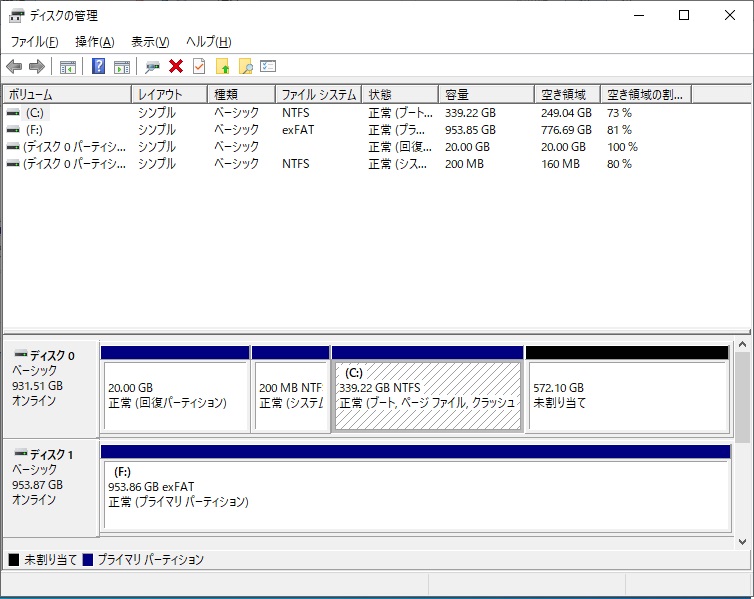Image resolution: width=754 pixels, height=599 pixels.
Task: Open the ファイル(F) menu
Action: [x=35, y=42]
